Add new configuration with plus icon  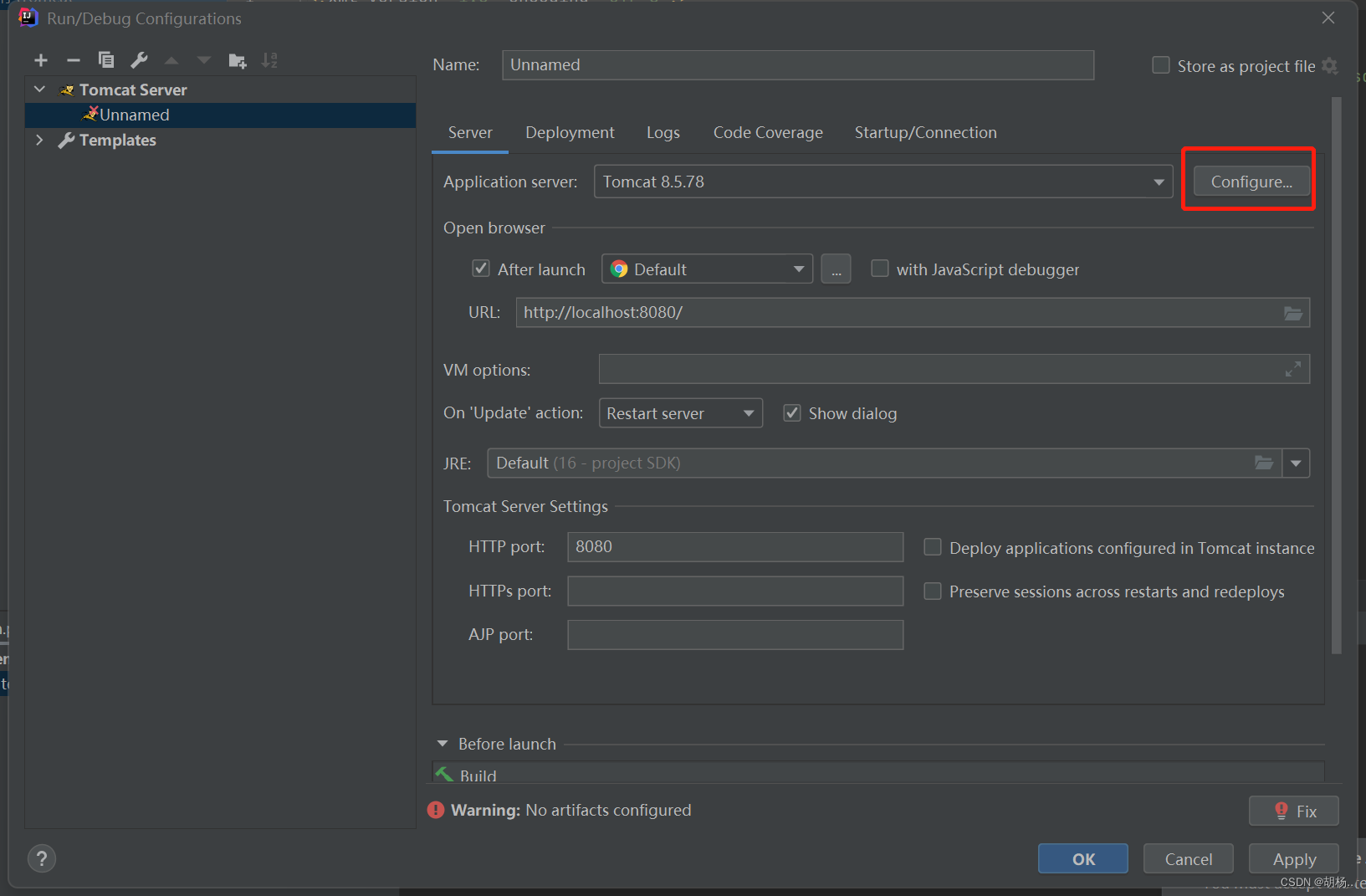(x=41, y=60)
